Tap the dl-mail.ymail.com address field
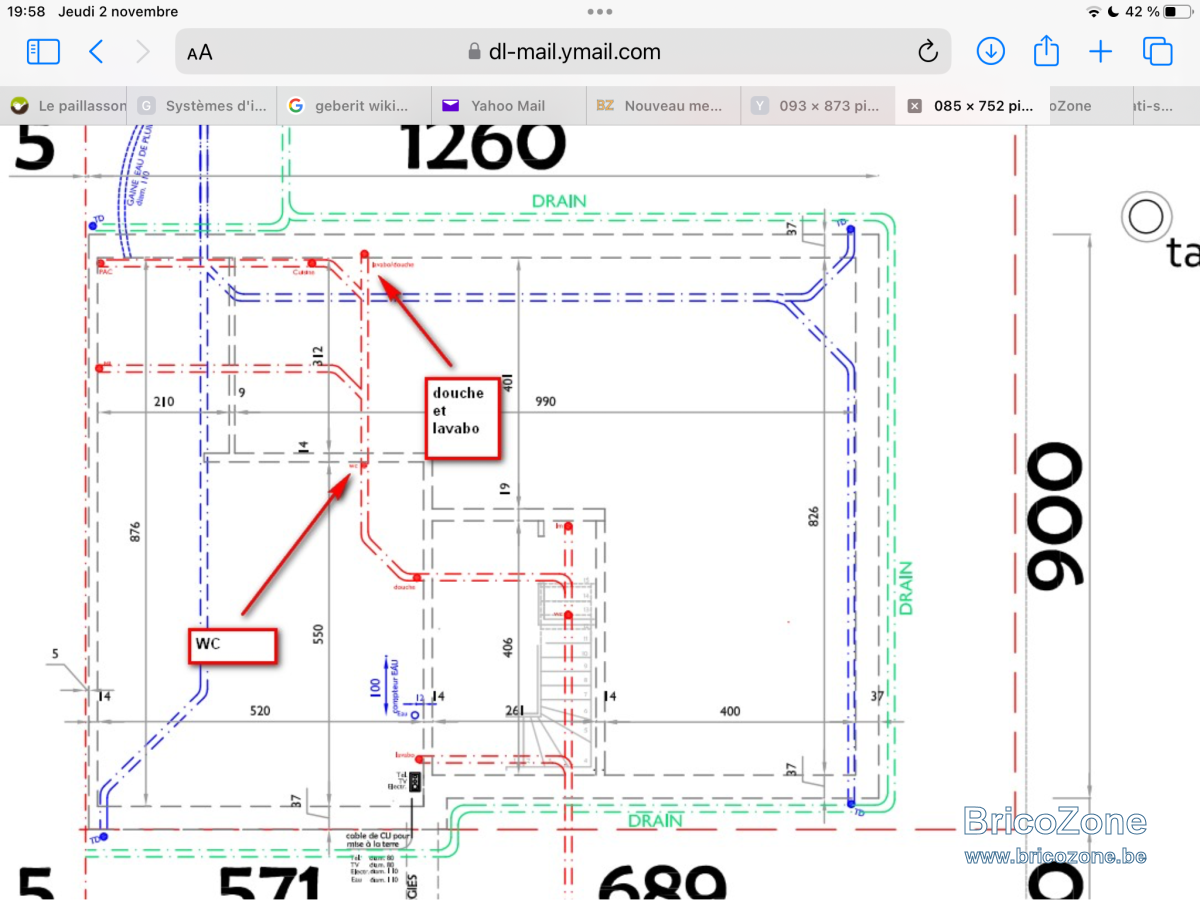The image size is (1200, 900). 563,52
